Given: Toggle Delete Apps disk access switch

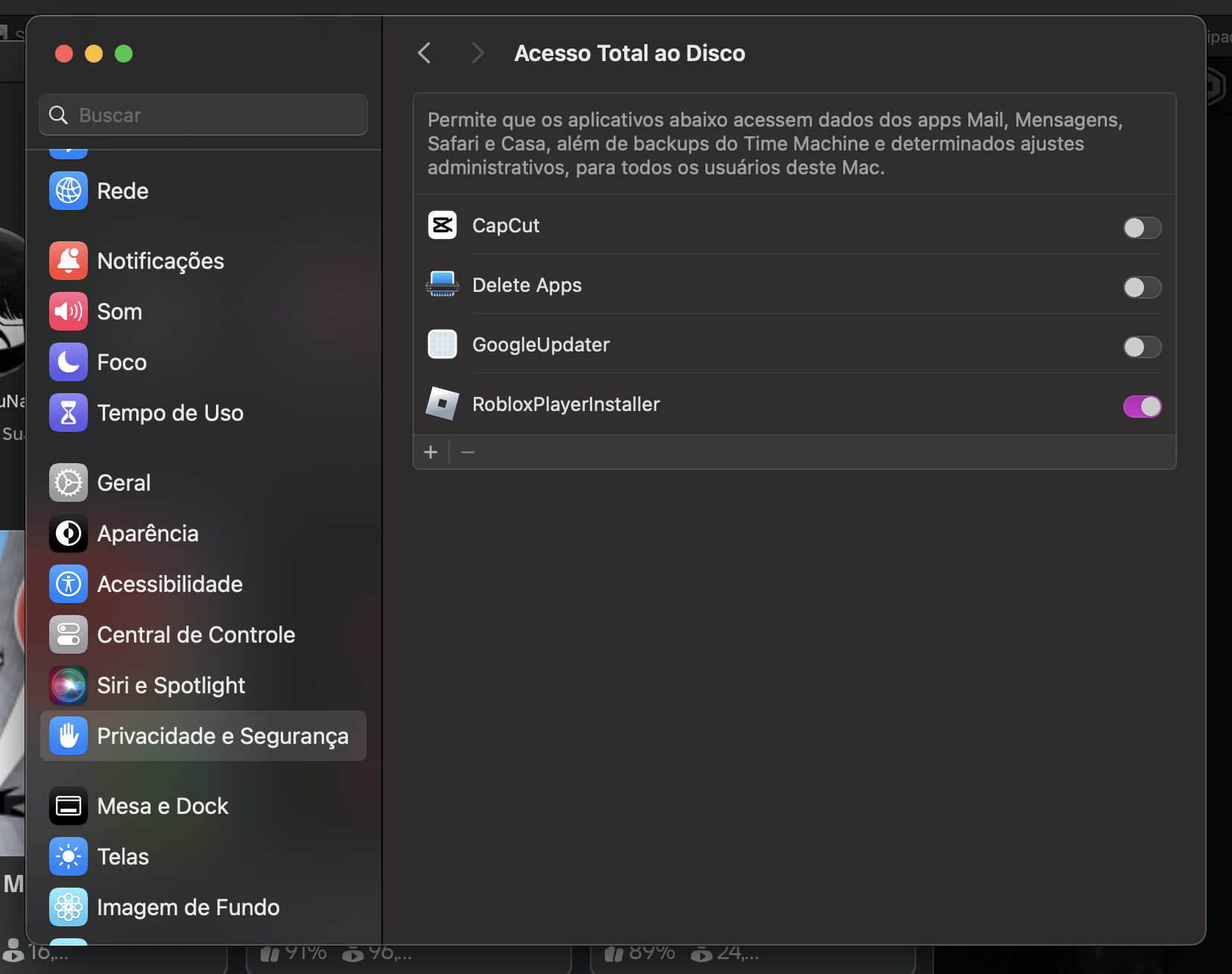Looking at the screenshot, I should (x=1142, y=287).
